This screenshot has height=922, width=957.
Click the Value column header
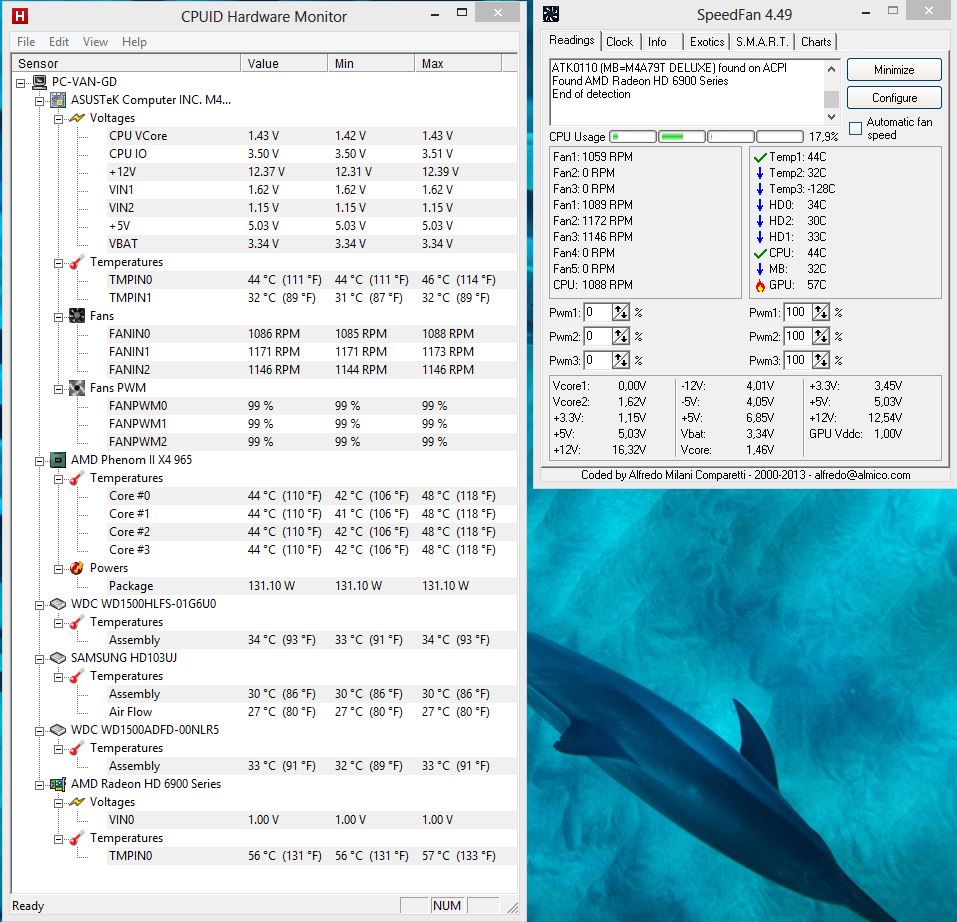(x=284, y=63)
